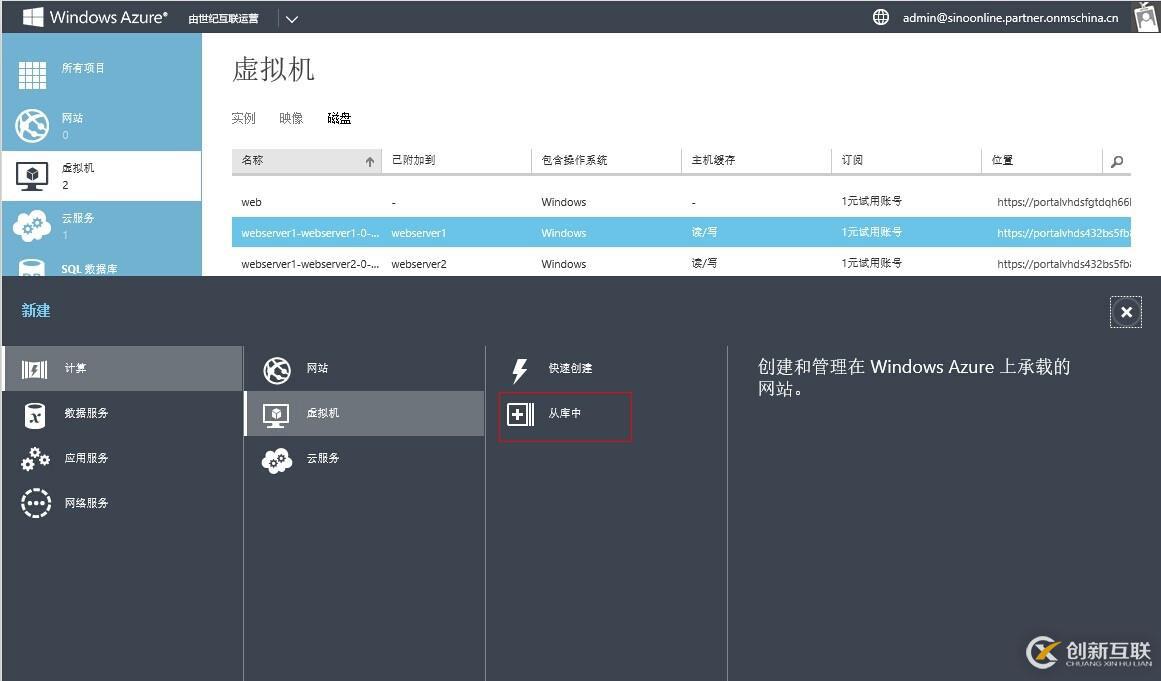Image resolution: width=1161 pixels, height=681 pixels.
Task: Select the 数据服务 database icon
Action: (35, 415)
